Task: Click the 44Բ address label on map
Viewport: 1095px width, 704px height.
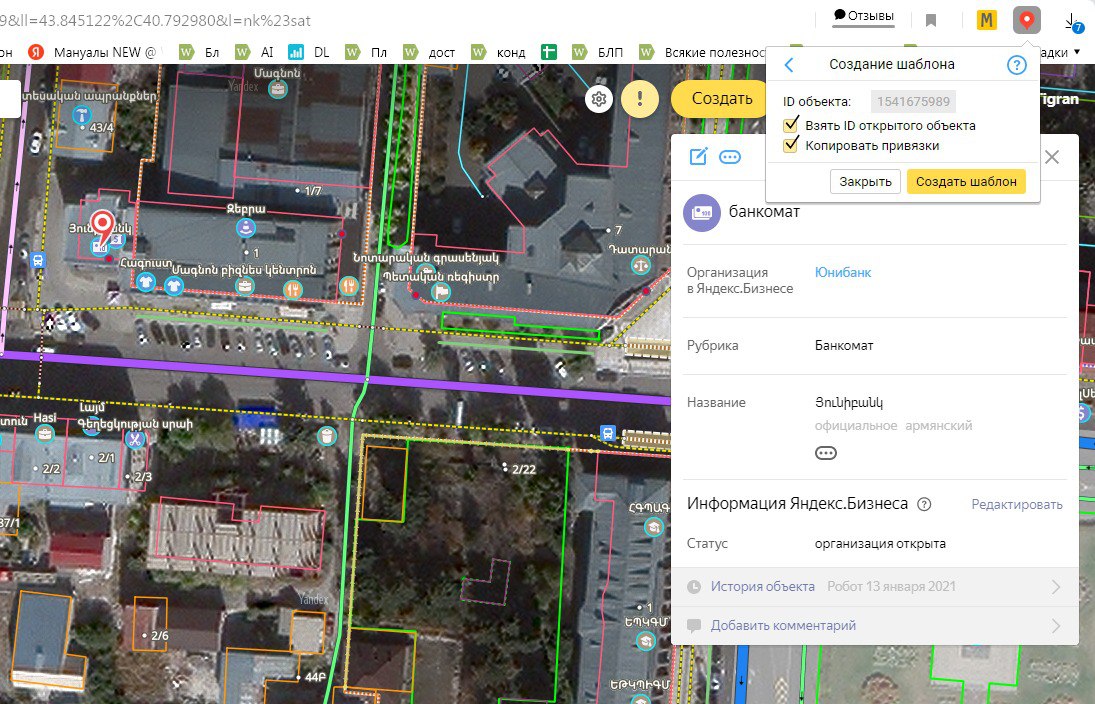Action: point(316,677)
